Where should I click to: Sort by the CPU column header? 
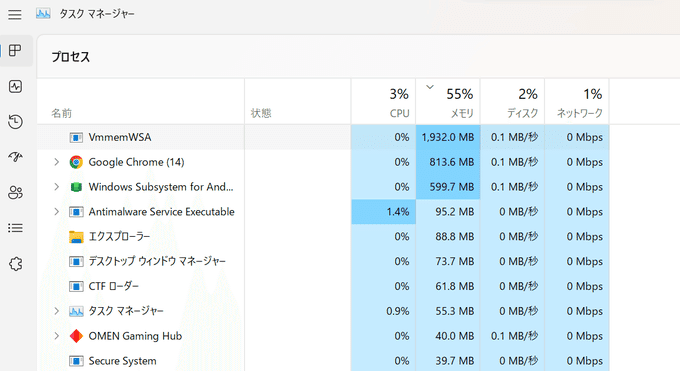[x=383, y=102]
